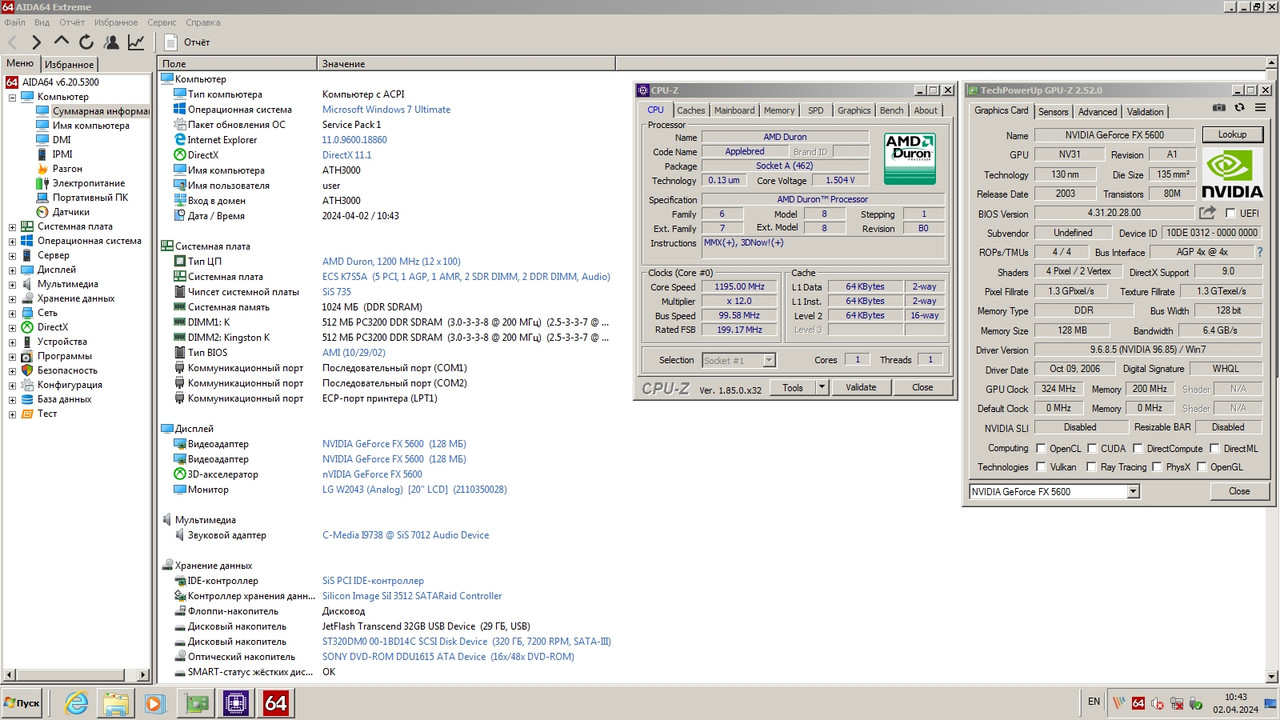Open ECS K7S5A motherboard link
Image resolution: width=1280 pixels, height=720 pixels.
click(x=466, y=277)
